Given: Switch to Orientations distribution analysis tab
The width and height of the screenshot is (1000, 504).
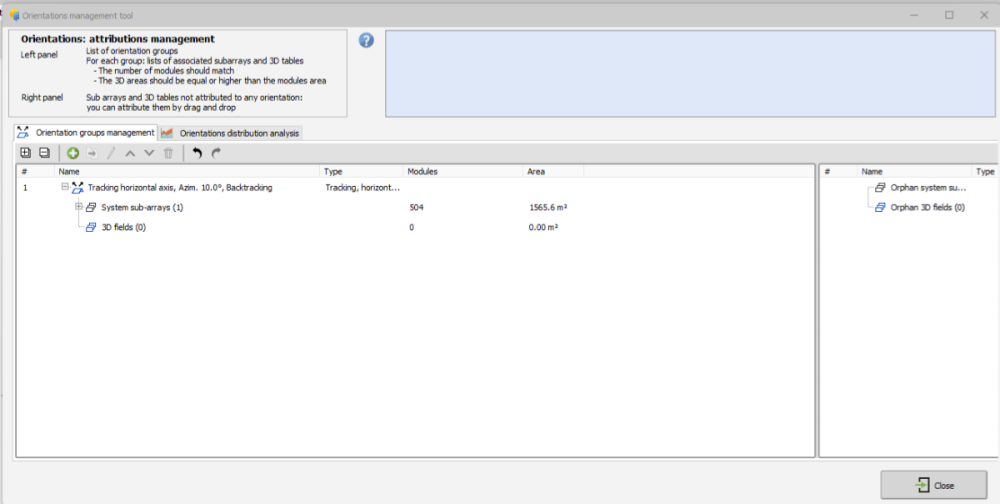Looking at the screenshot, I should 238,133.
